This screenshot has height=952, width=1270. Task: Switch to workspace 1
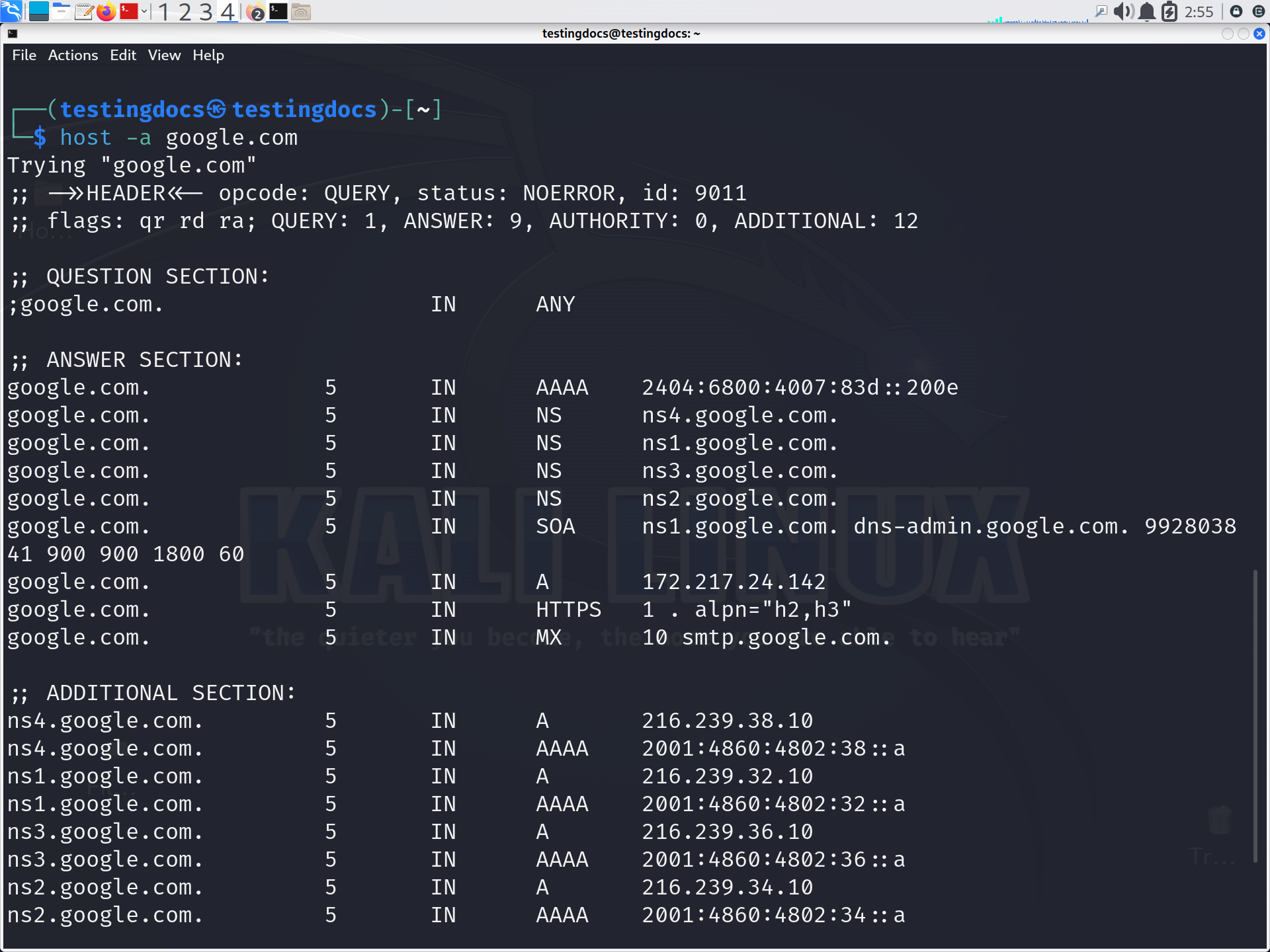click(163, 11)
